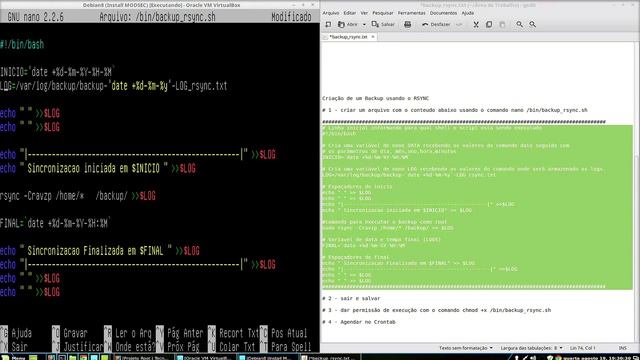The height and width of the screenshot is (360, 640).
Task: Open the Pesquisar menu
Action: (x=383, y=13)
